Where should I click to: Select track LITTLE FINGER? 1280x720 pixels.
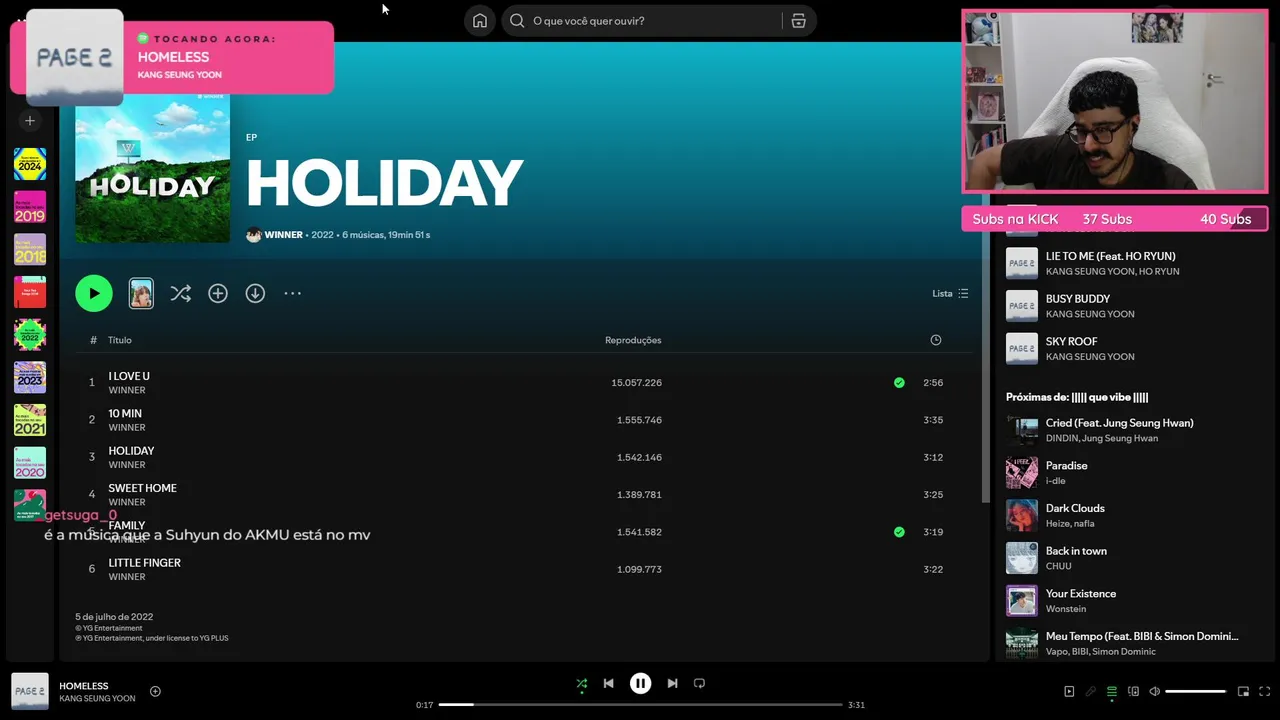pos(144,563)
